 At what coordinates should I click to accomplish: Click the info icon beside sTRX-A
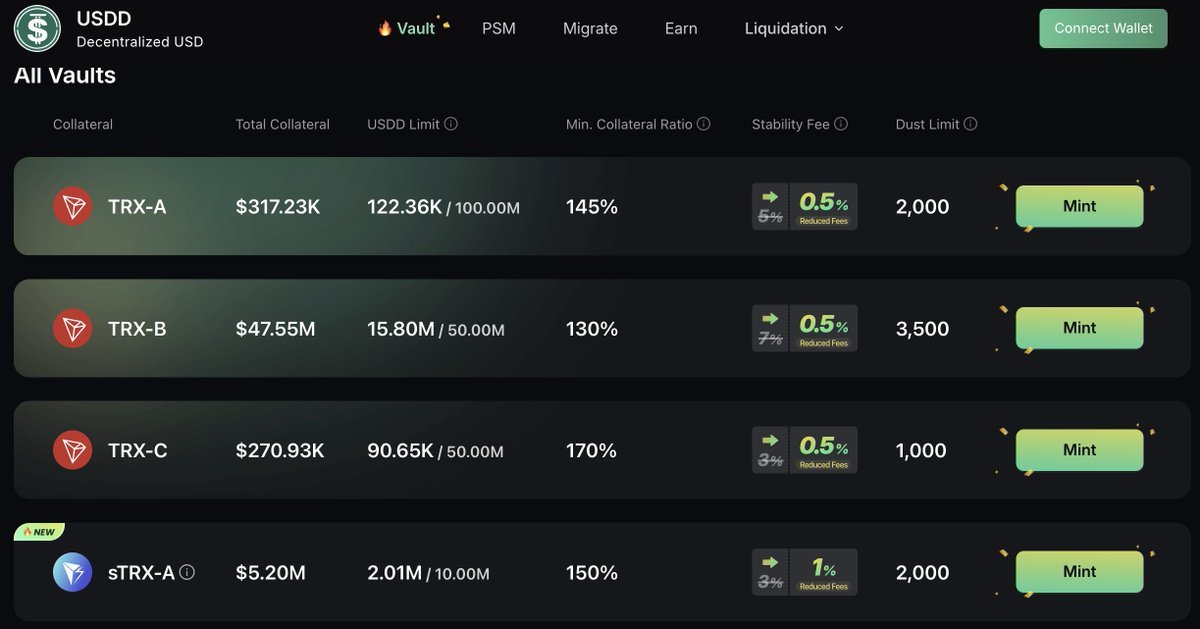[x=187, y=573]
